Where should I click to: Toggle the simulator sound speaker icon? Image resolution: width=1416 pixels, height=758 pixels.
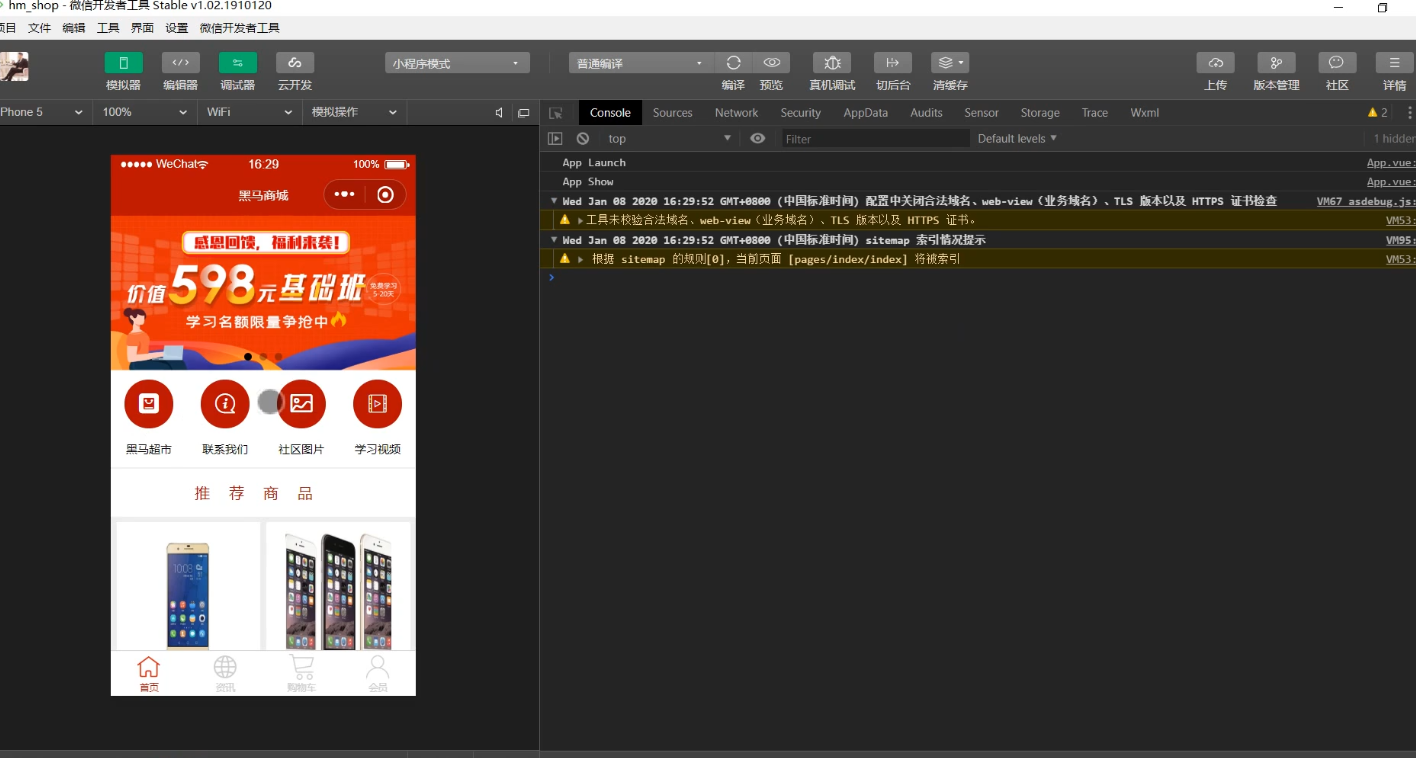[499, 113]
